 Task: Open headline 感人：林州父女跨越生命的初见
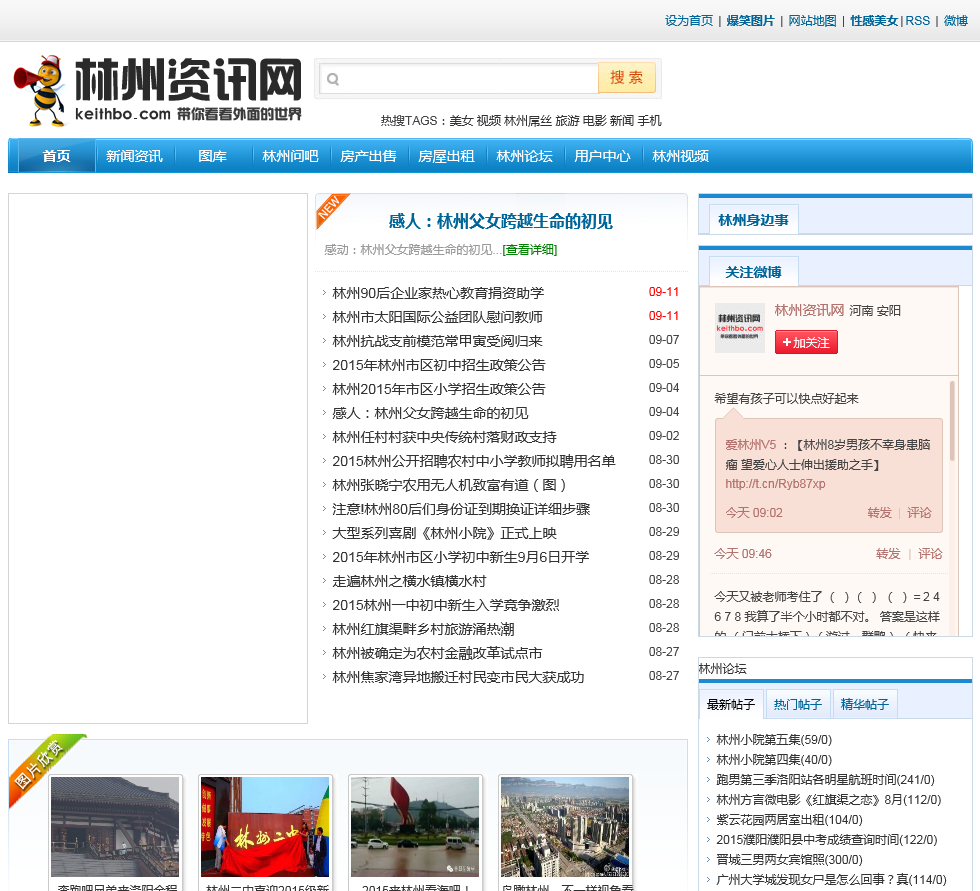tap(501, 221)
